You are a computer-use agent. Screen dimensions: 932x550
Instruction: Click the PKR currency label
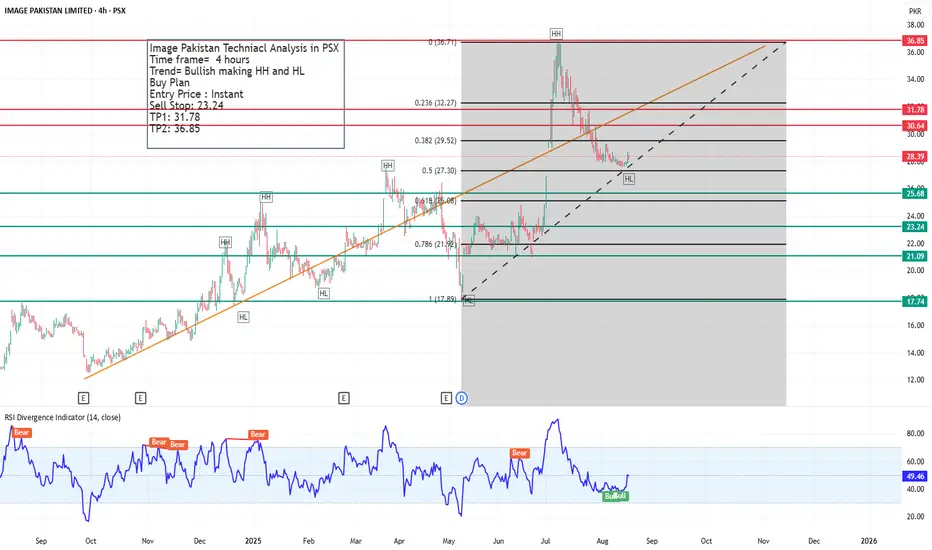915,11
